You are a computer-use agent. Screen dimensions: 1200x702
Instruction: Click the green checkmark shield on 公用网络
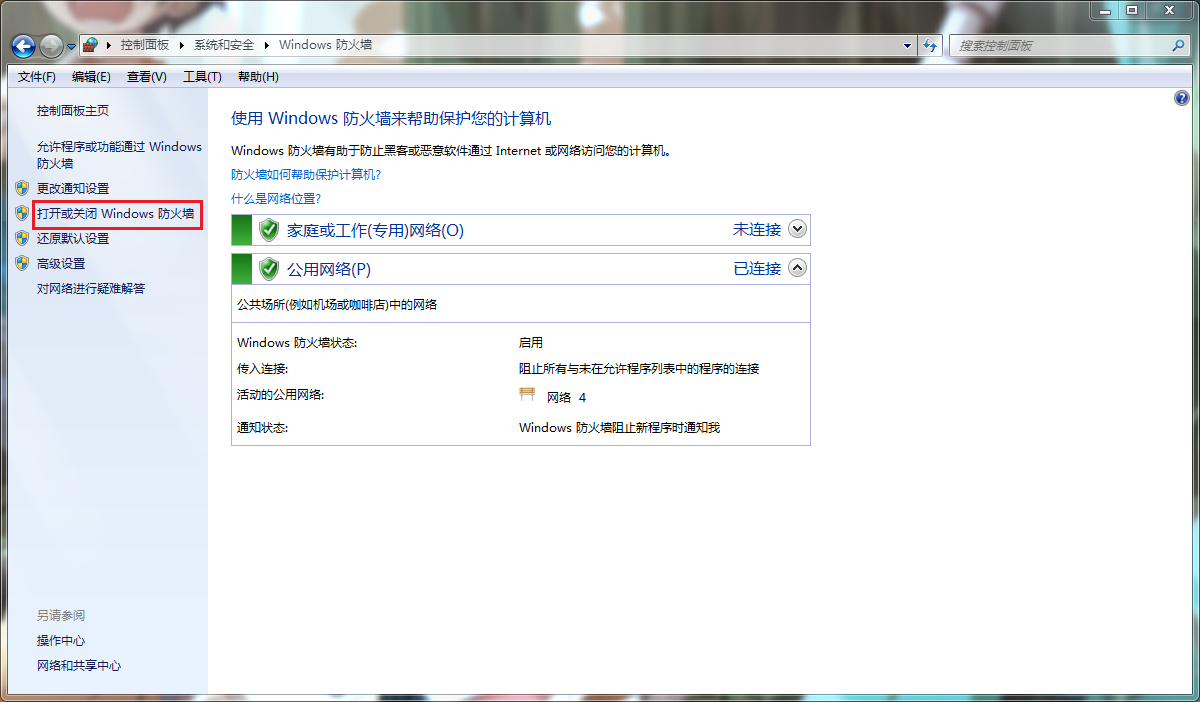[x=268, y=268]
